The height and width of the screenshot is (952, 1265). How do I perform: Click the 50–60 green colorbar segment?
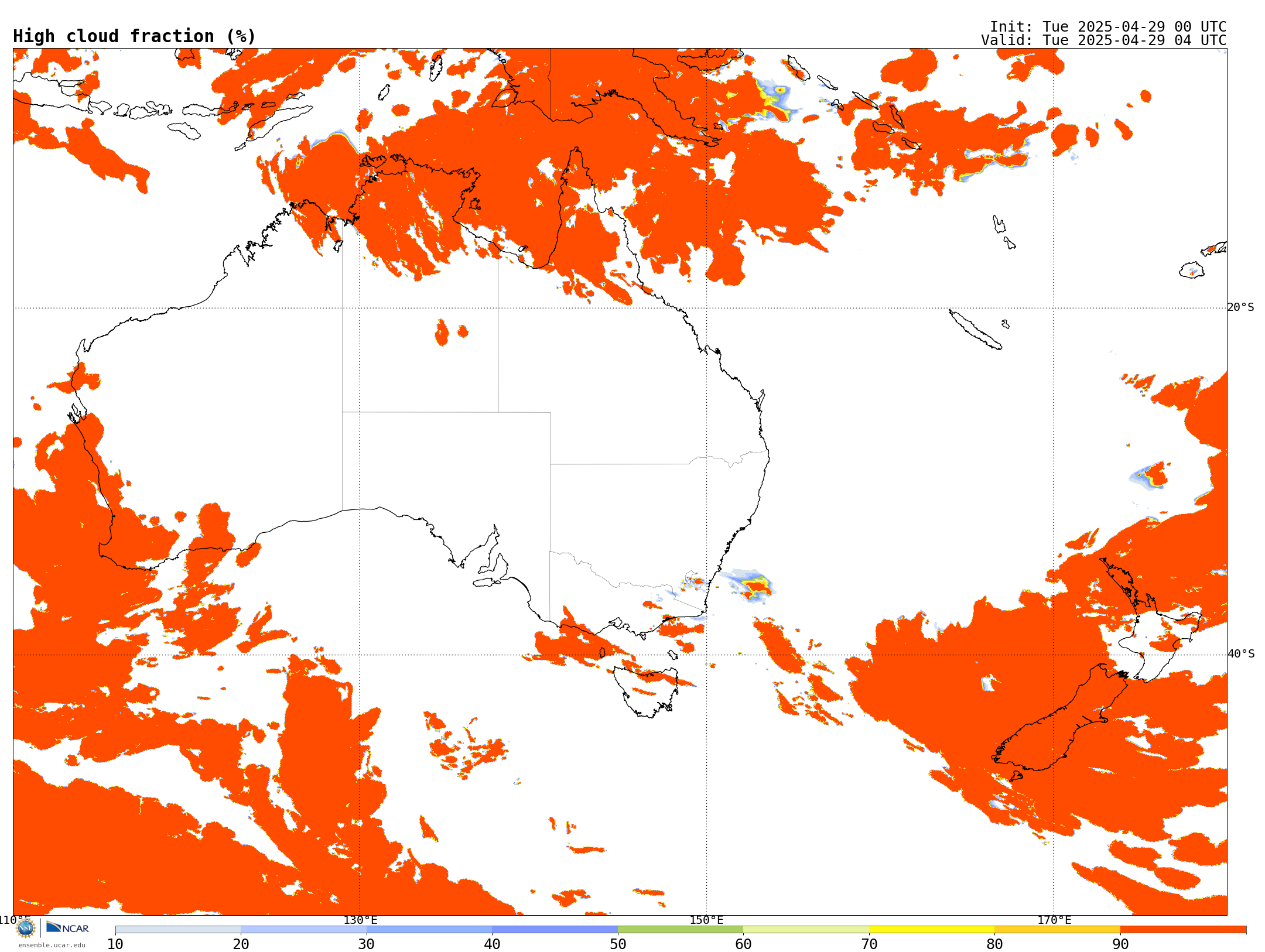click(681, 930)
